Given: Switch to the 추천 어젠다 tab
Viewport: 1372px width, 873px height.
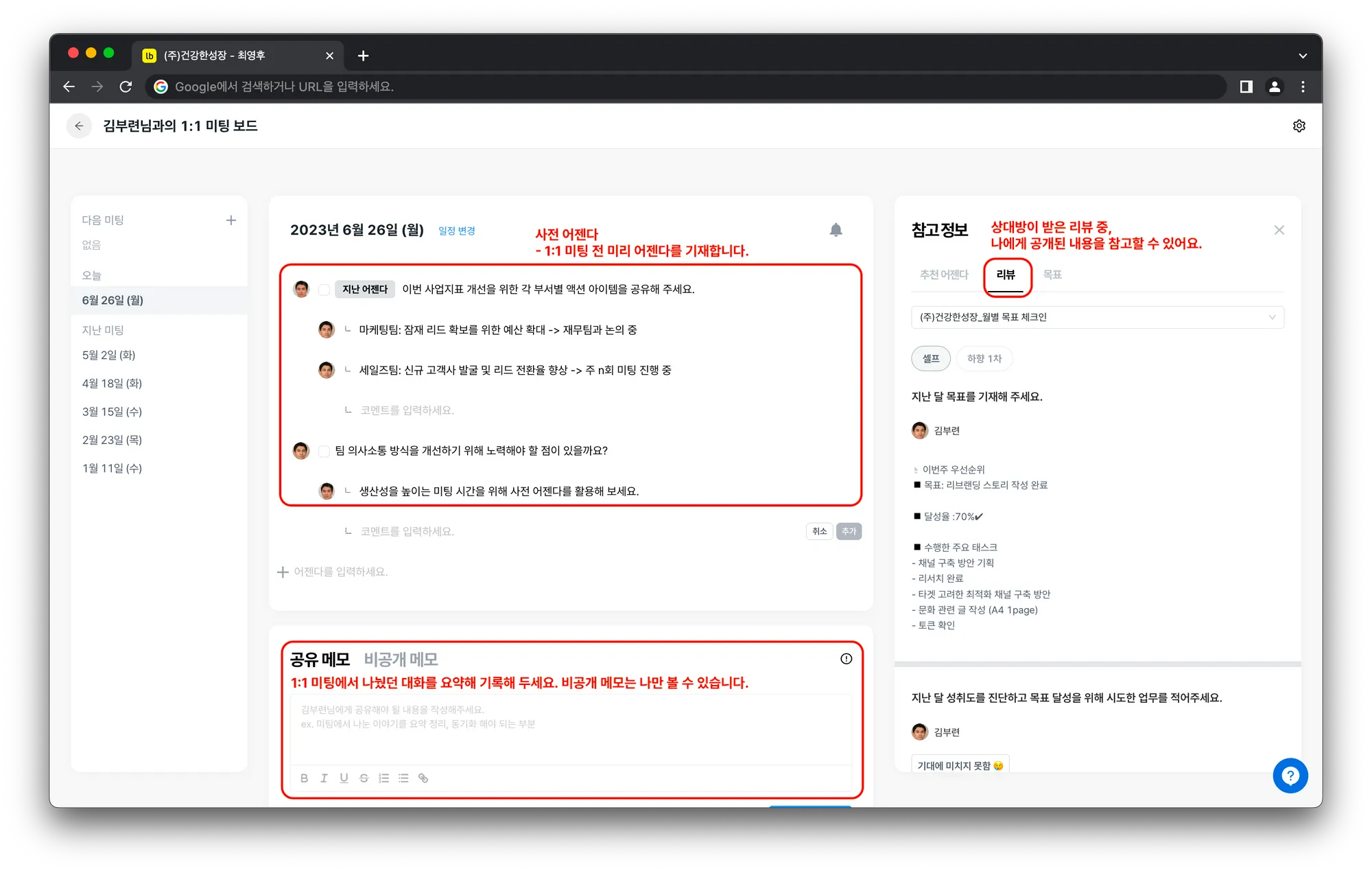Looking at the screenshot, I should pyautogui.click(x=943, y=275).
